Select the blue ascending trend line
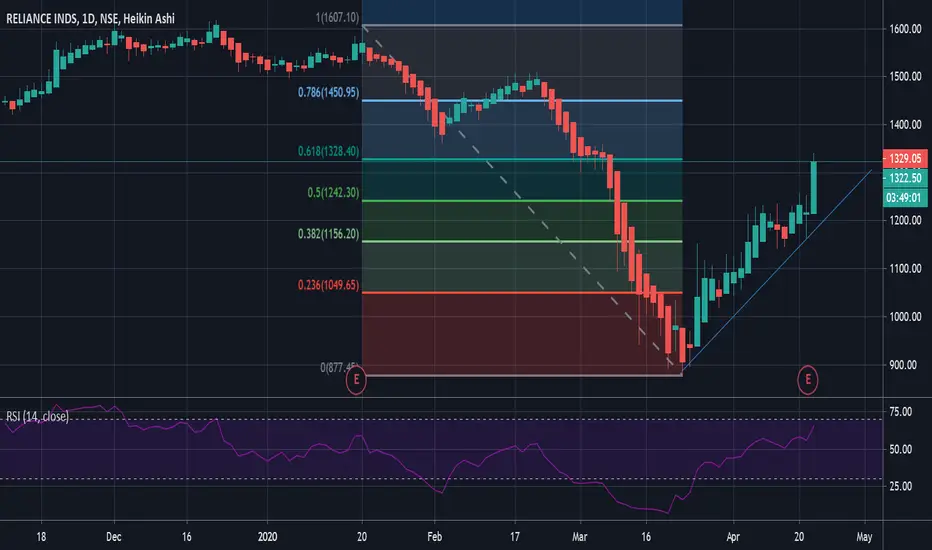 776,270
